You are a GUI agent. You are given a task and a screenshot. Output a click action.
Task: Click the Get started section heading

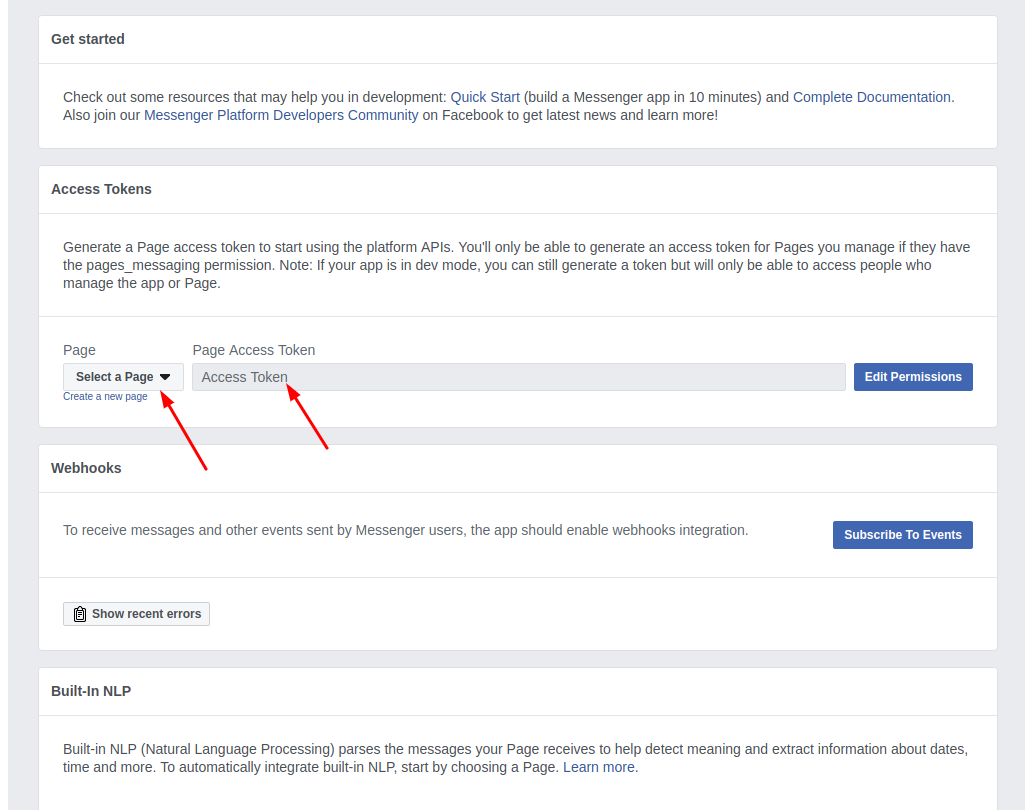click(88, 39)
